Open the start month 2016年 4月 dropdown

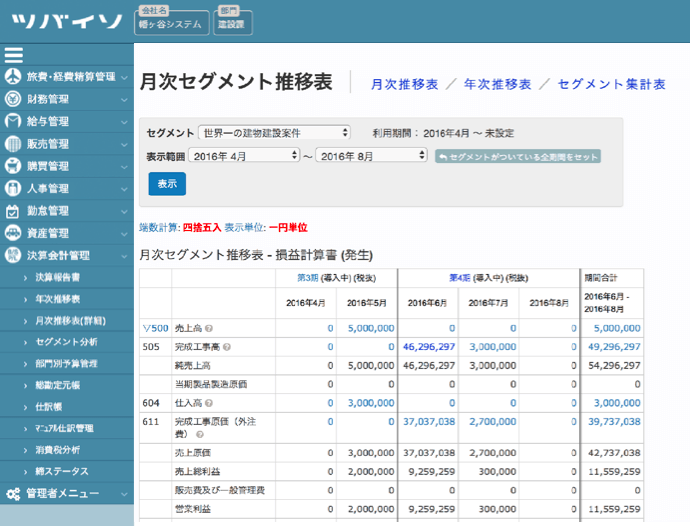[x=244, y=156]
